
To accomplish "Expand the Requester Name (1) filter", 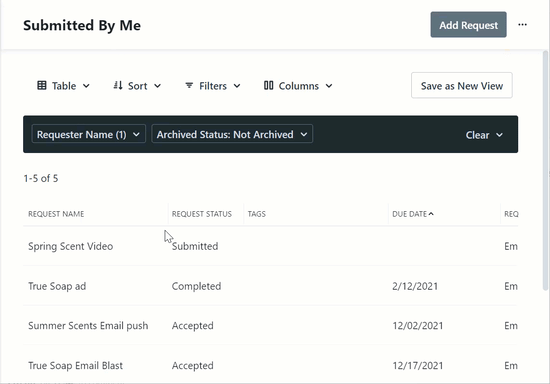I will click(x=88, y=134).
